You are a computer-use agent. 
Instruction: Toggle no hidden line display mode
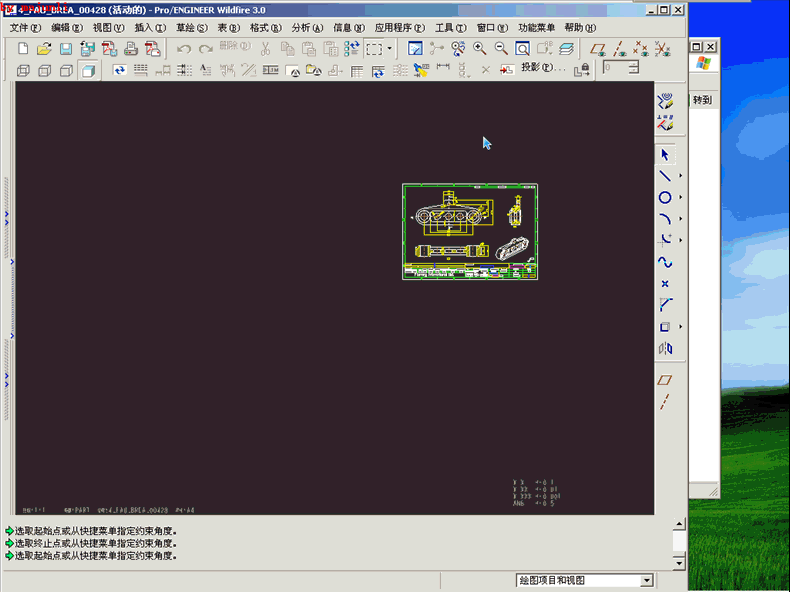pyautogui.click(x=66, y=71)
